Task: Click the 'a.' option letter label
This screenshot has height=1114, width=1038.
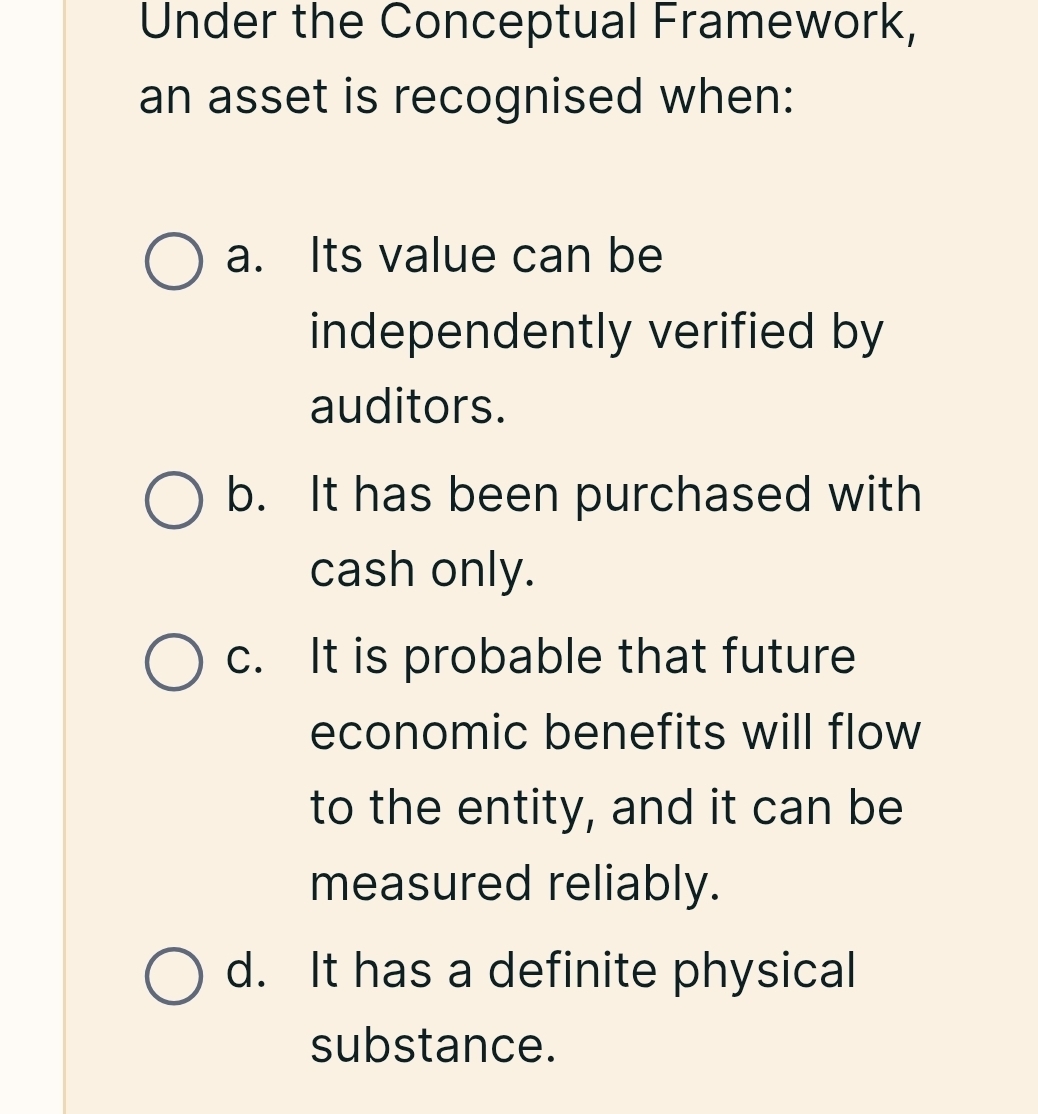Action: click(245, 256)
